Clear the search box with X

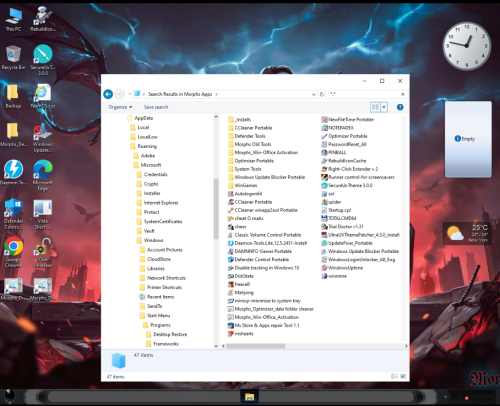pyautogui.click(x=403, y=94)
